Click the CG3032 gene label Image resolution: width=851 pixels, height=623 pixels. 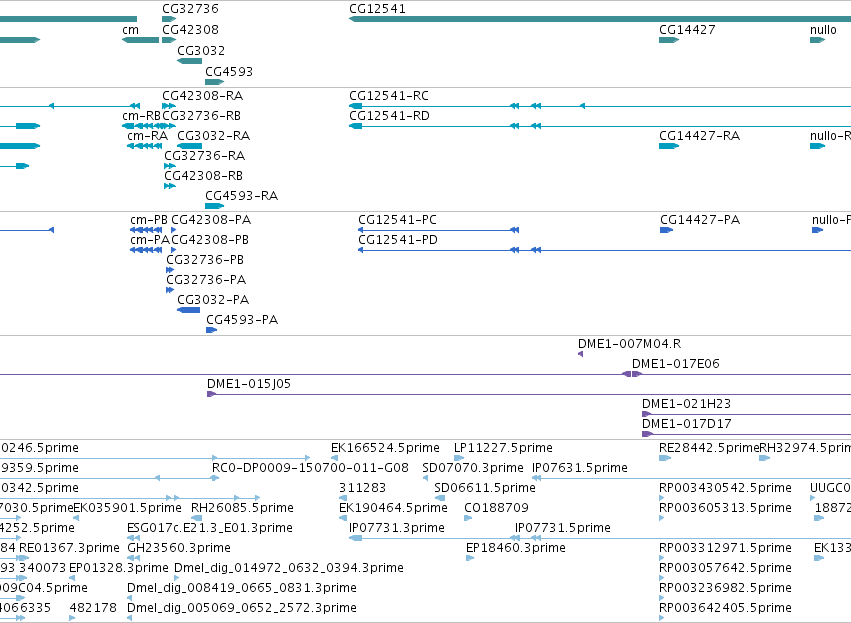coord(201,50)
